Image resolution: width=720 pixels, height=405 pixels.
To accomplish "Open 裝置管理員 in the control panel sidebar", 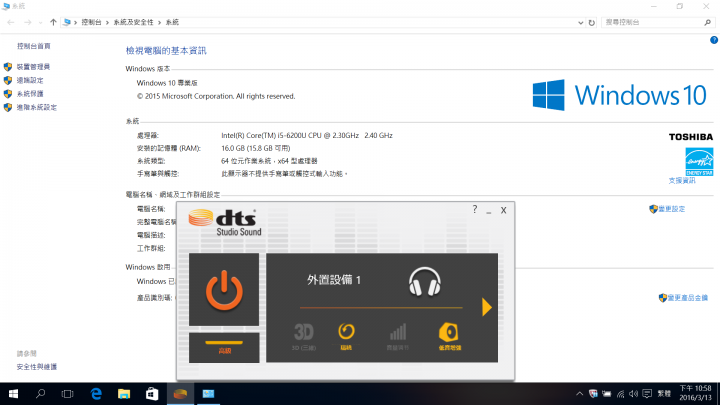I will pos(33,67).
